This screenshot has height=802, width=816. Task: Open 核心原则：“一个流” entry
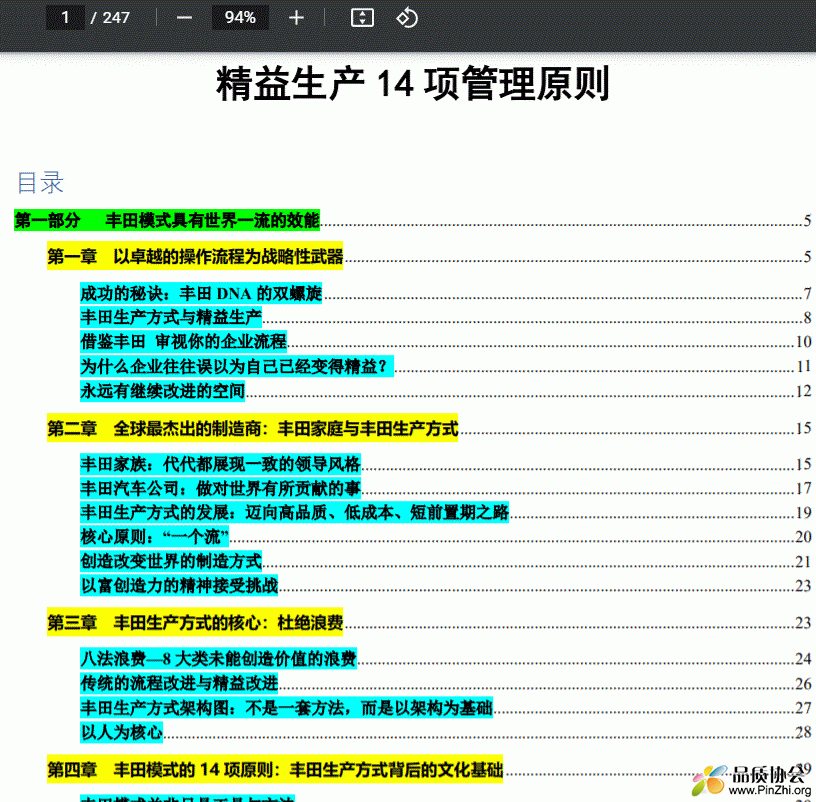click(x=155, y=537)
